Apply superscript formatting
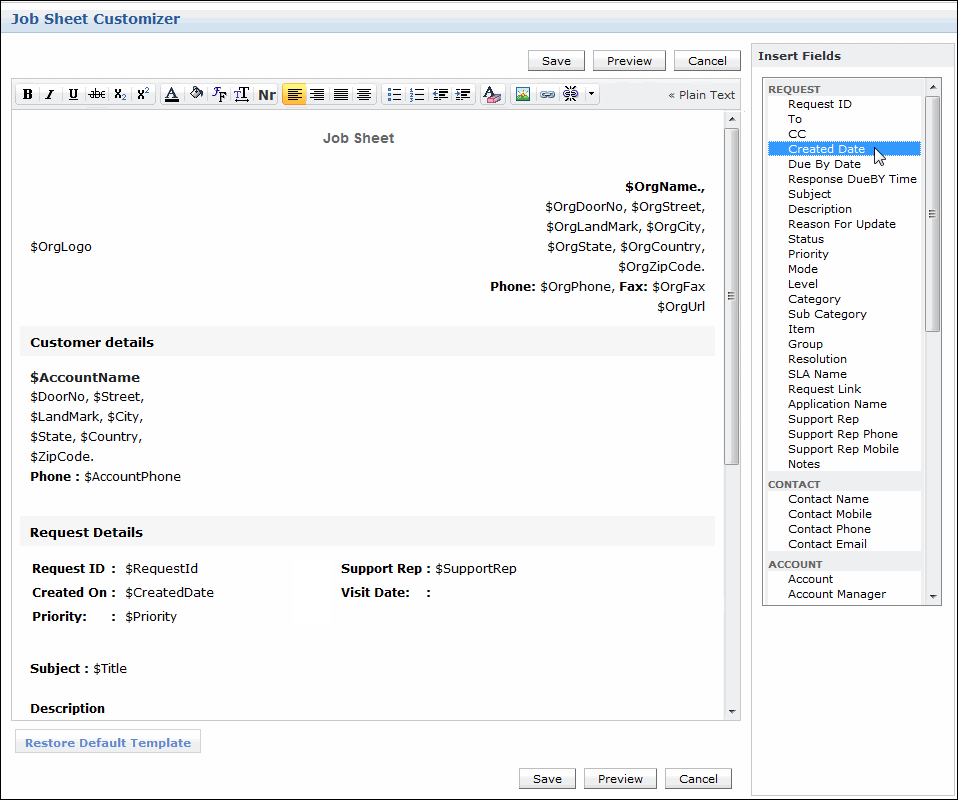The width and height of the screenshot is (958, 800). tap(143, 94)
